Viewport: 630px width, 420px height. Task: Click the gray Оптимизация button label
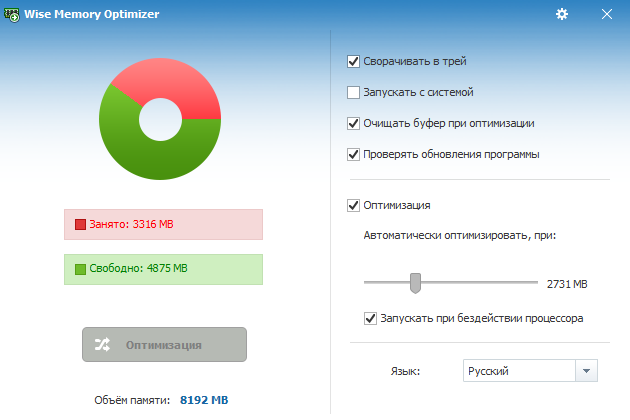164,345
